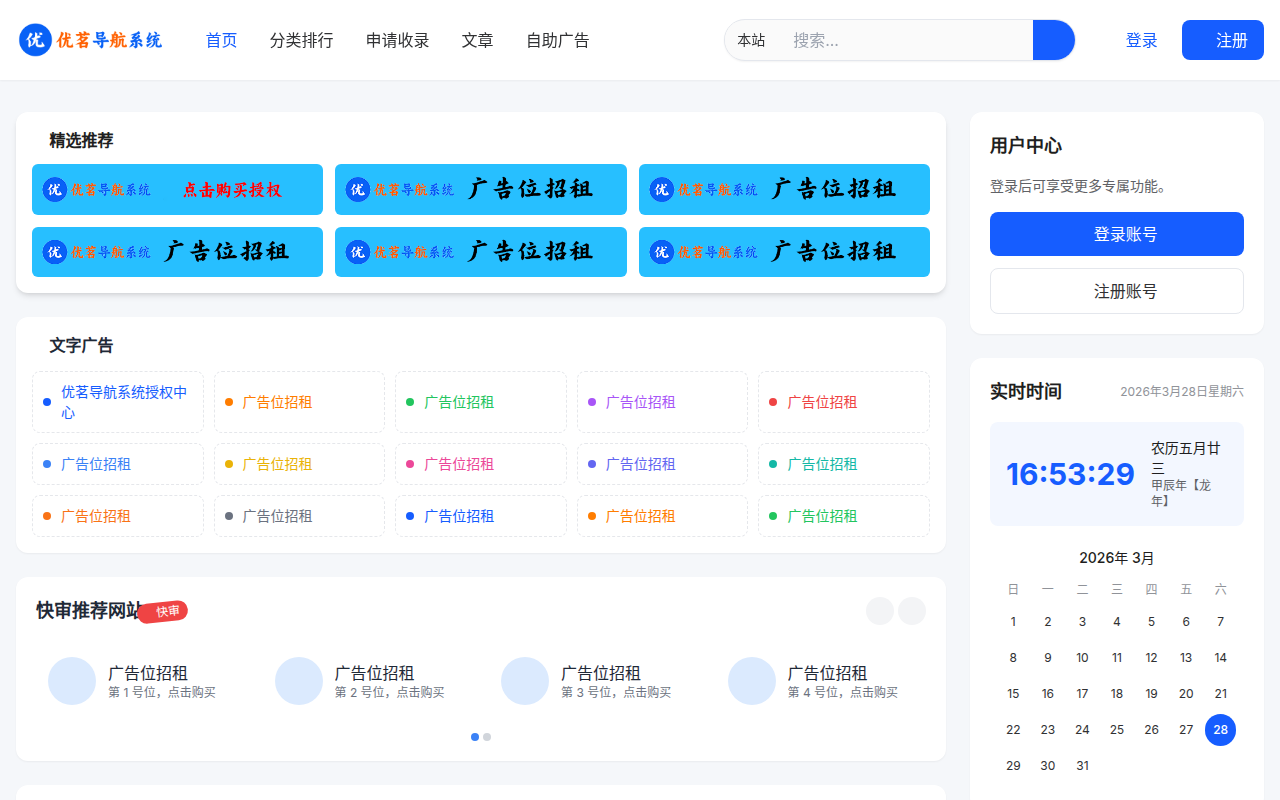Open the 文章 menu item

477,40
